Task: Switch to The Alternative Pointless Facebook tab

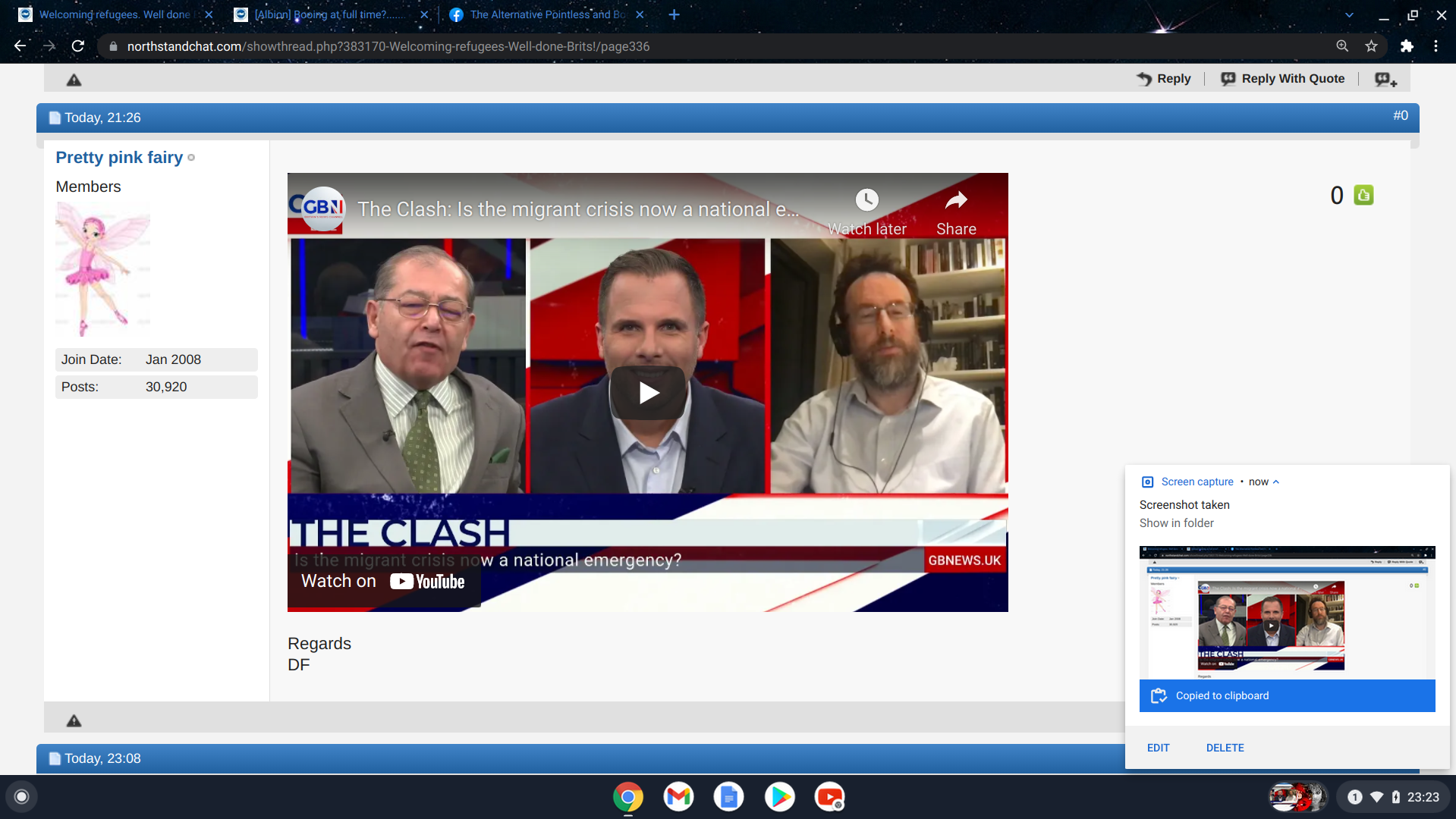Action: (546, 14)
